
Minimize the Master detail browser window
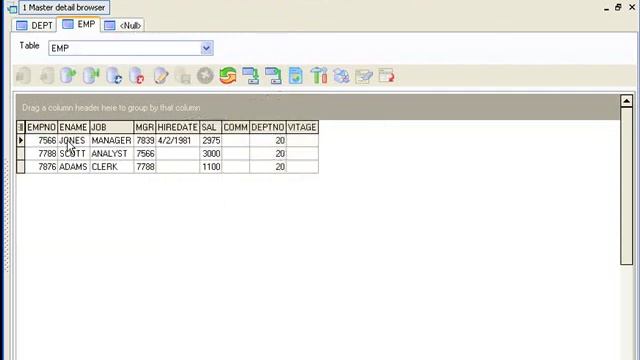pyautogui.click(x=607, y=8)
